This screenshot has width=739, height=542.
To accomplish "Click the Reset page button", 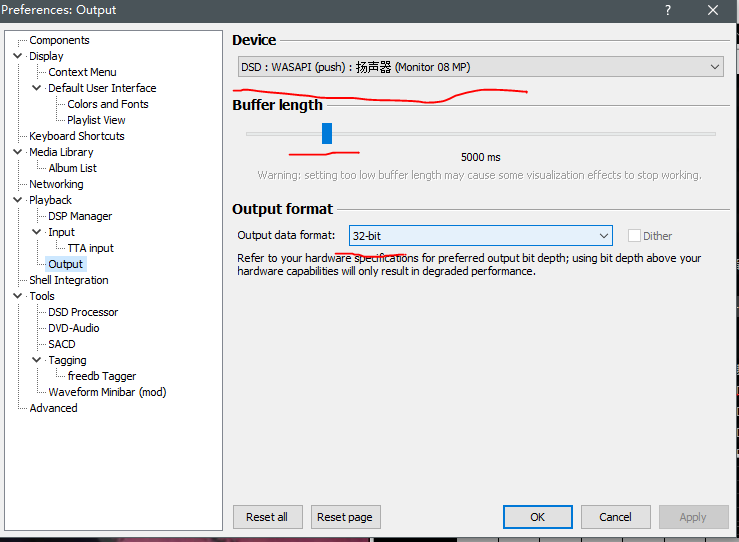I will tap(344, 517).
